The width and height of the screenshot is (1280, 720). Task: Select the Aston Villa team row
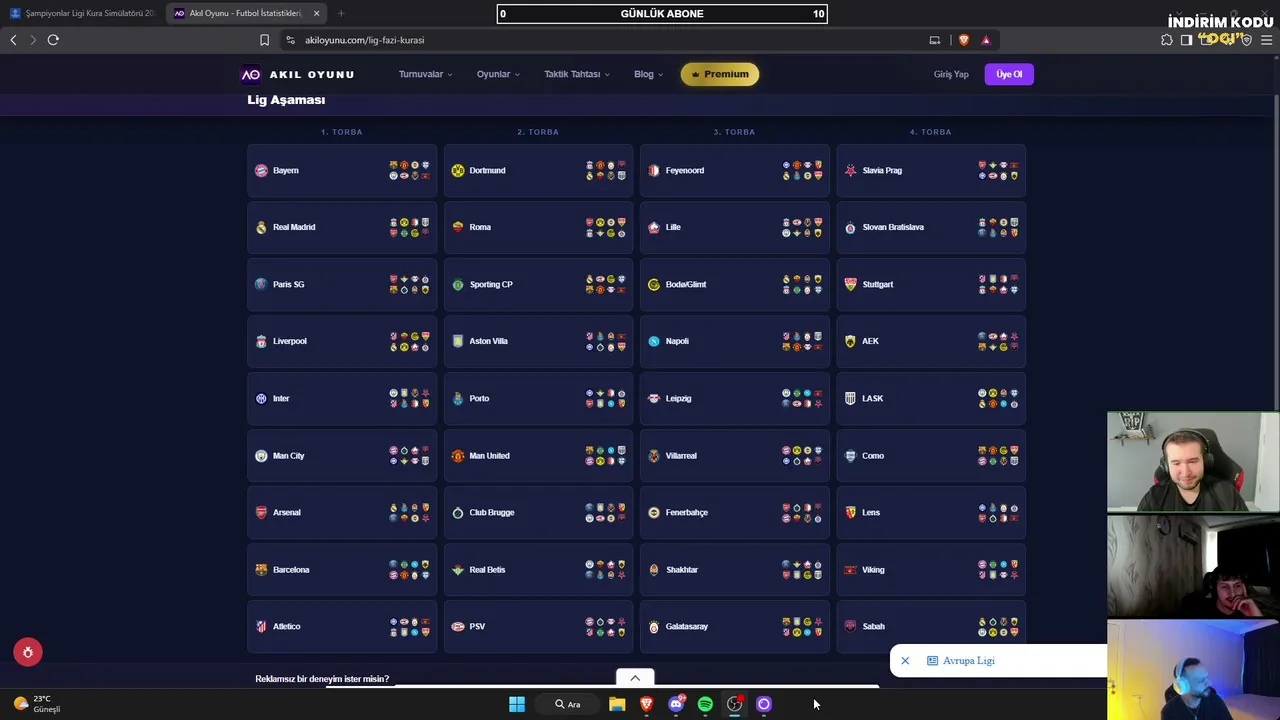click(x=538, y=342)
